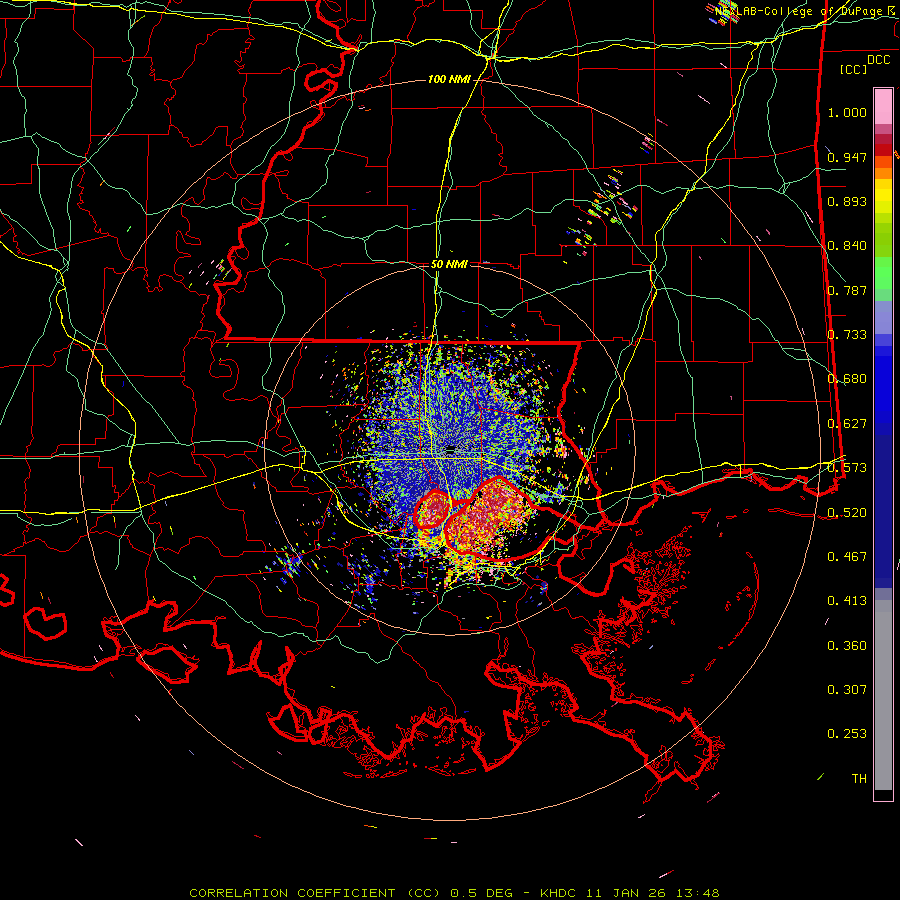Viewport: 900px width, 900px height.
Task: Select the 0.413 value on the color scale
Action: point(847,601)
